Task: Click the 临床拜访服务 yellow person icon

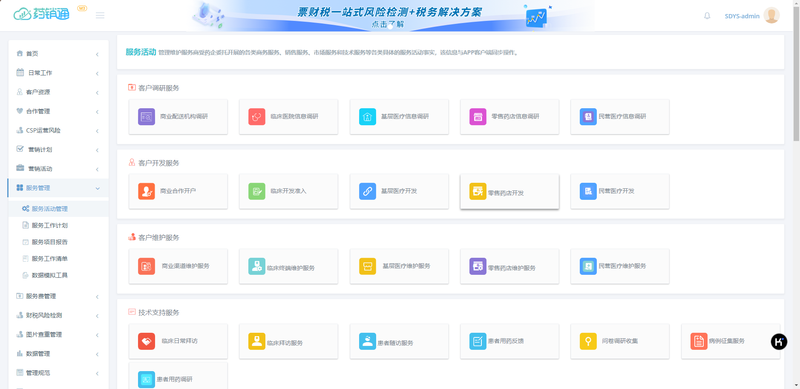Action: [x=257, y=341]
